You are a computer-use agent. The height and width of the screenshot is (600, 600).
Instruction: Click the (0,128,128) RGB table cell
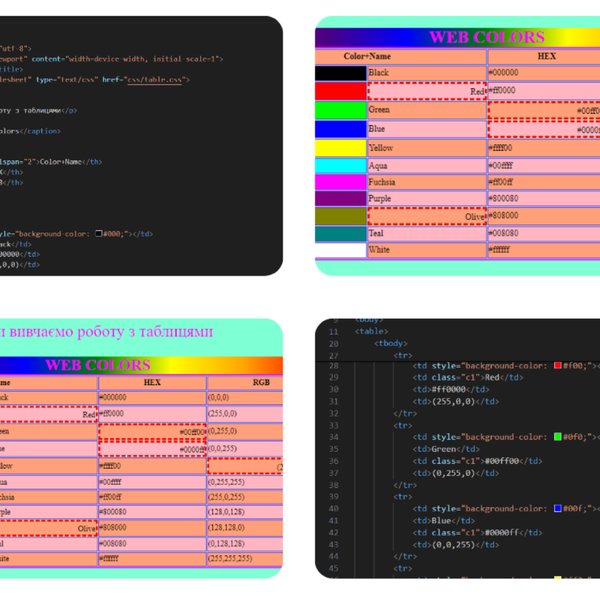pos(245,544)
